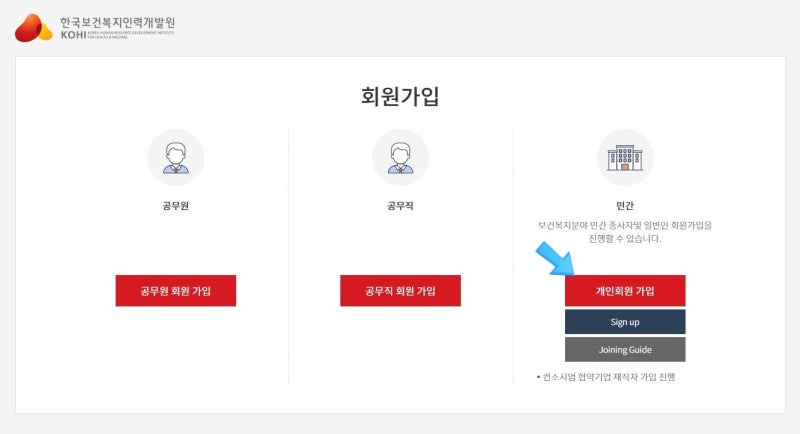
Task: Click the red-orange KOHI logo emblem
Action: coord(34,28)
